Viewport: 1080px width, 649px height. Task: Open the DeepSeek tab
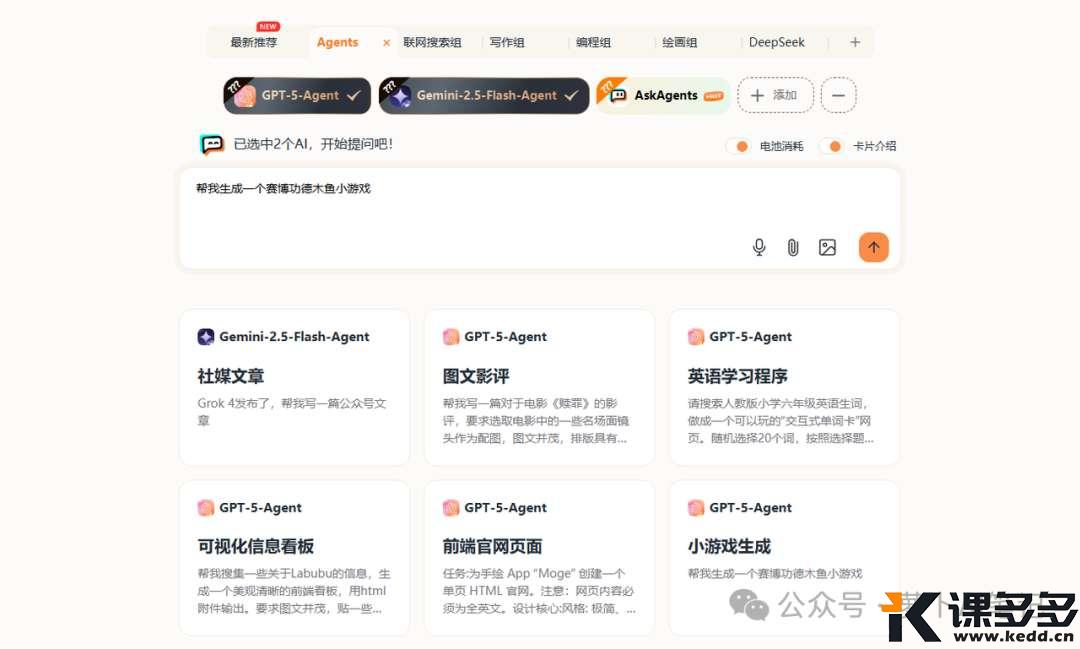[x=776, y=42]
